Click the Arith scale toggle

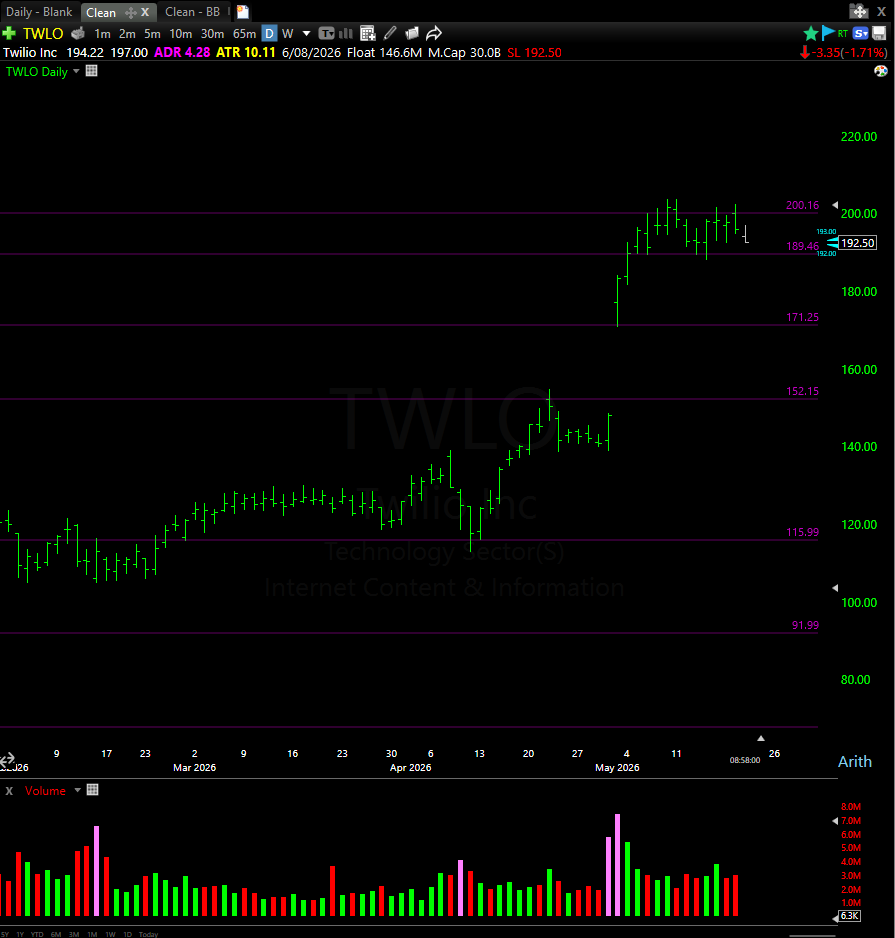coord(855,762)
